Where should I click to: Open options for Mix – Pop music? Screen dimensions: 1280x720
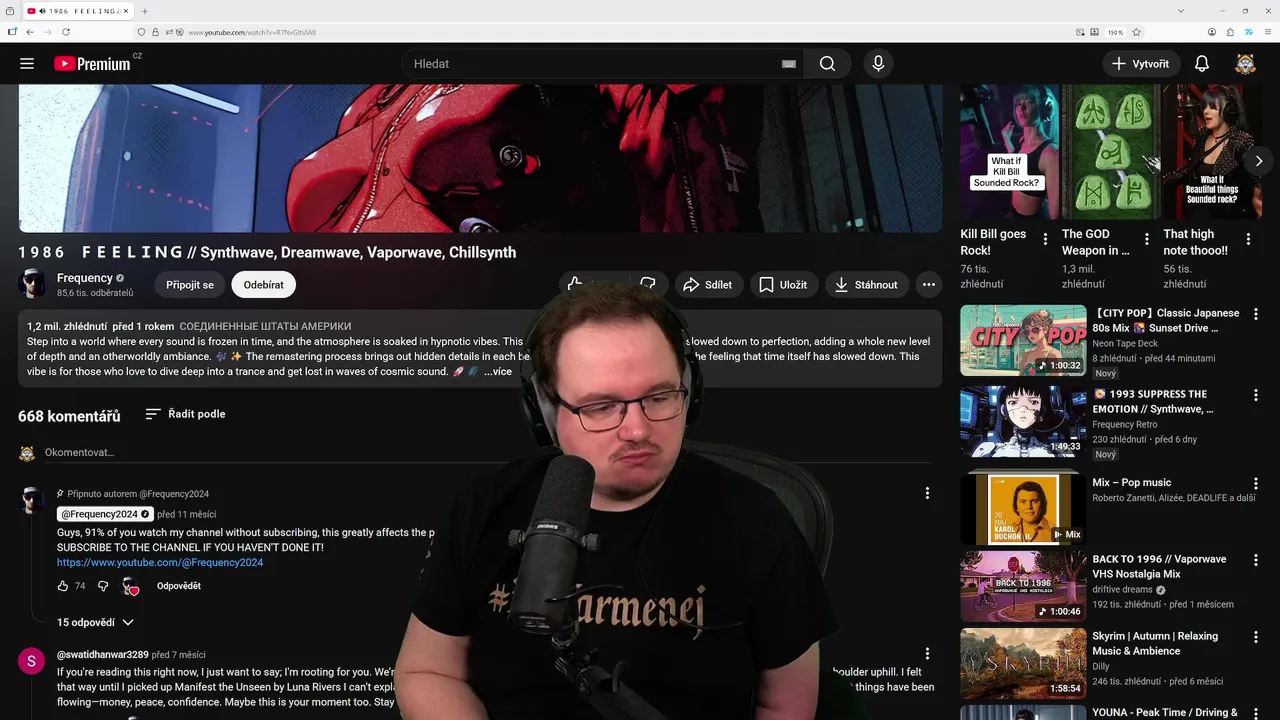[1256, 483]
